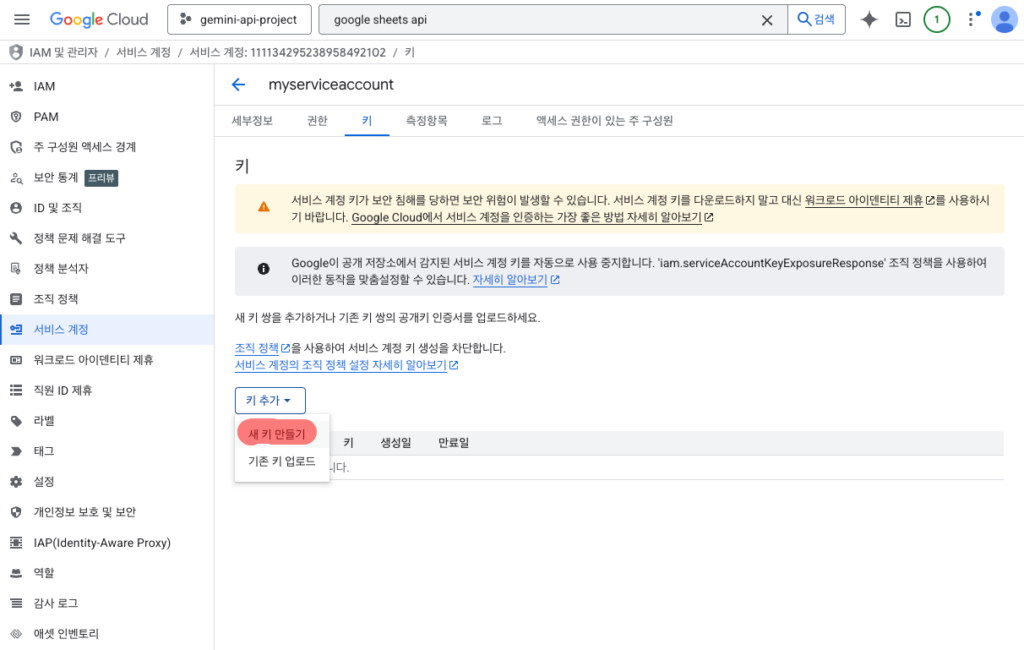Click the 워크로드 아이덴티티 제휴 warning link
The width and height of the screenshot is (1024, 650).
(863, 200)
